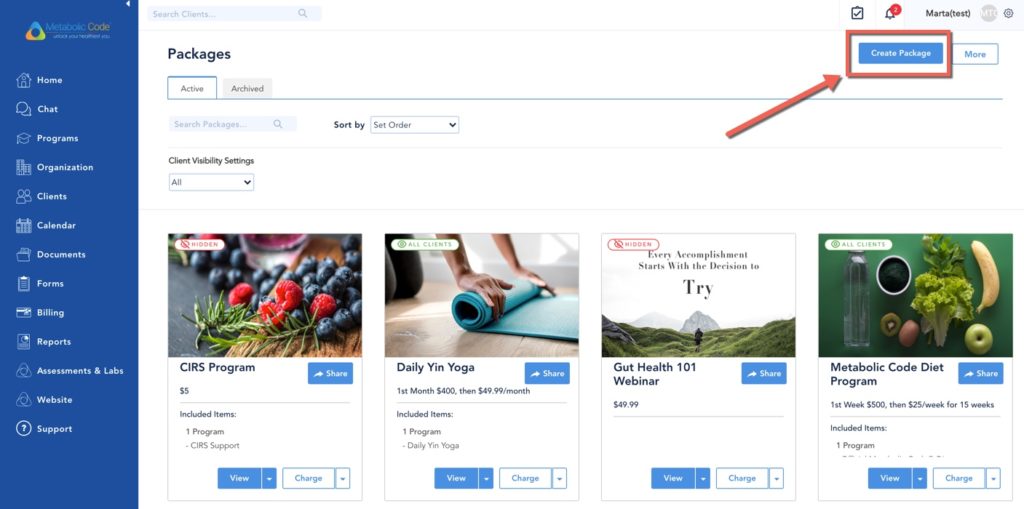
Task: Click the Calendar icon in sidebar
Action: [x=24, y=225]
